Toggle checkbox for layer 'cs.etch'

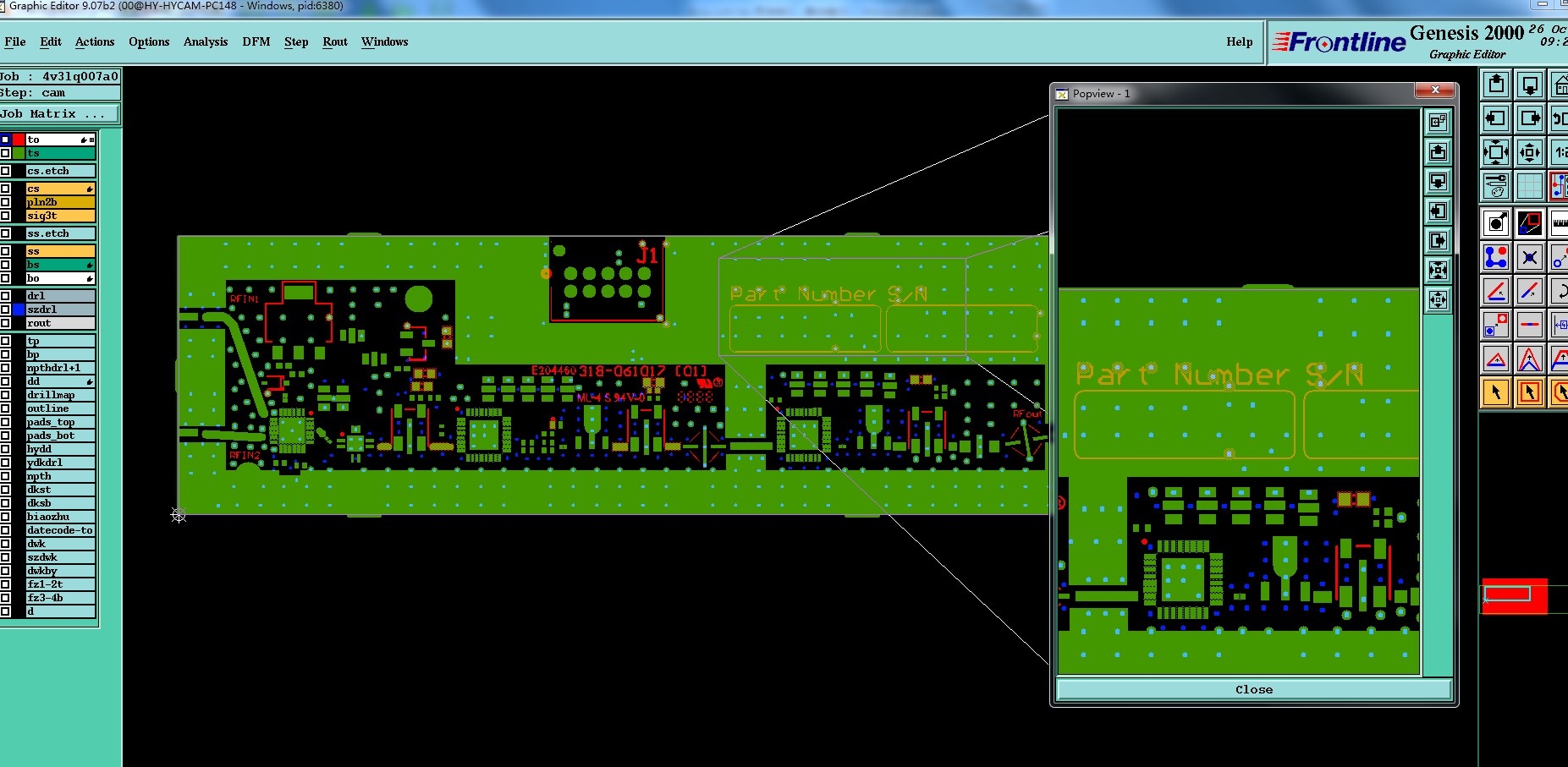(x=5, y=171)
